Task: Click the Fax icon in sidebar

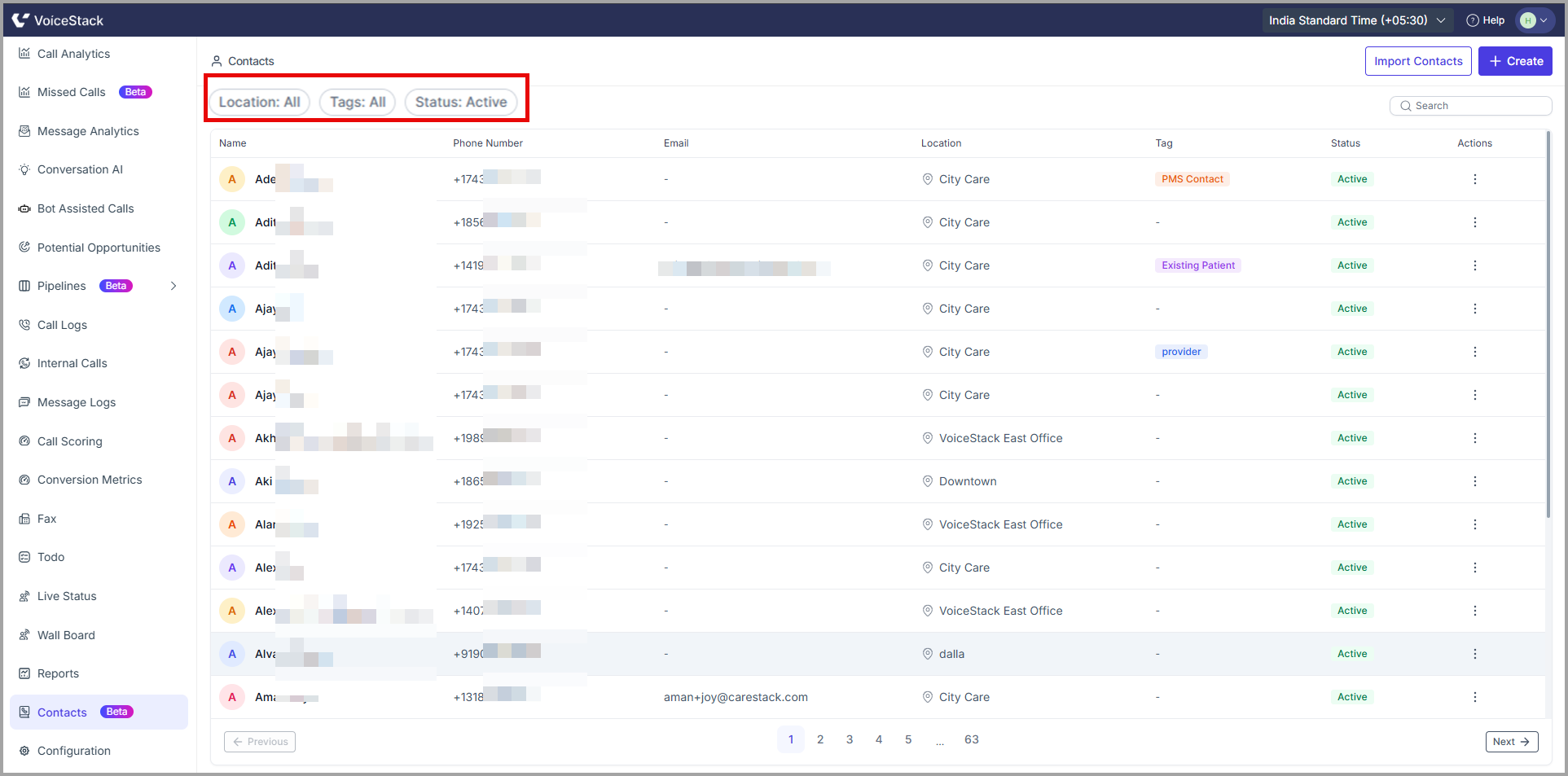Action: (24, 519)
